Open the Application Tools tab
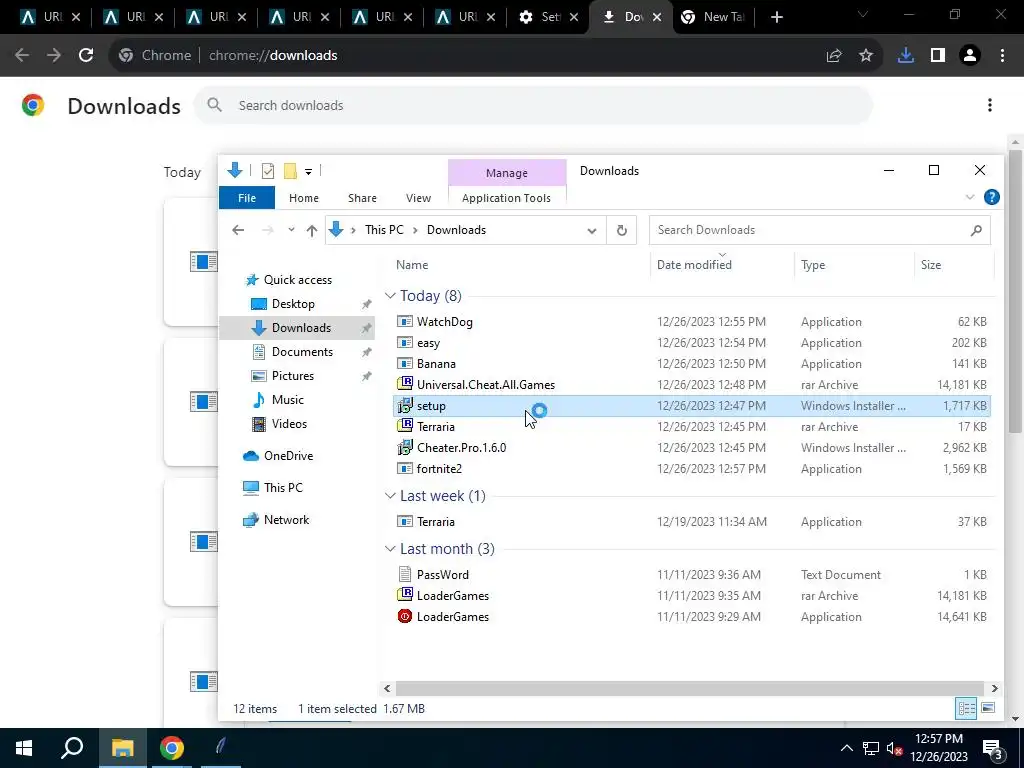1024x768 pixels. [x=506, y=198]
